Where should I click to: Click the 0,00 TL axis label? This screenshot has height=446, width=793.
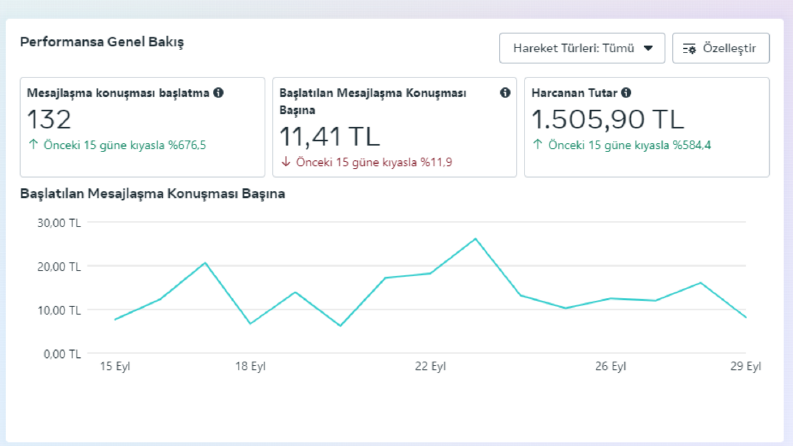62,354
